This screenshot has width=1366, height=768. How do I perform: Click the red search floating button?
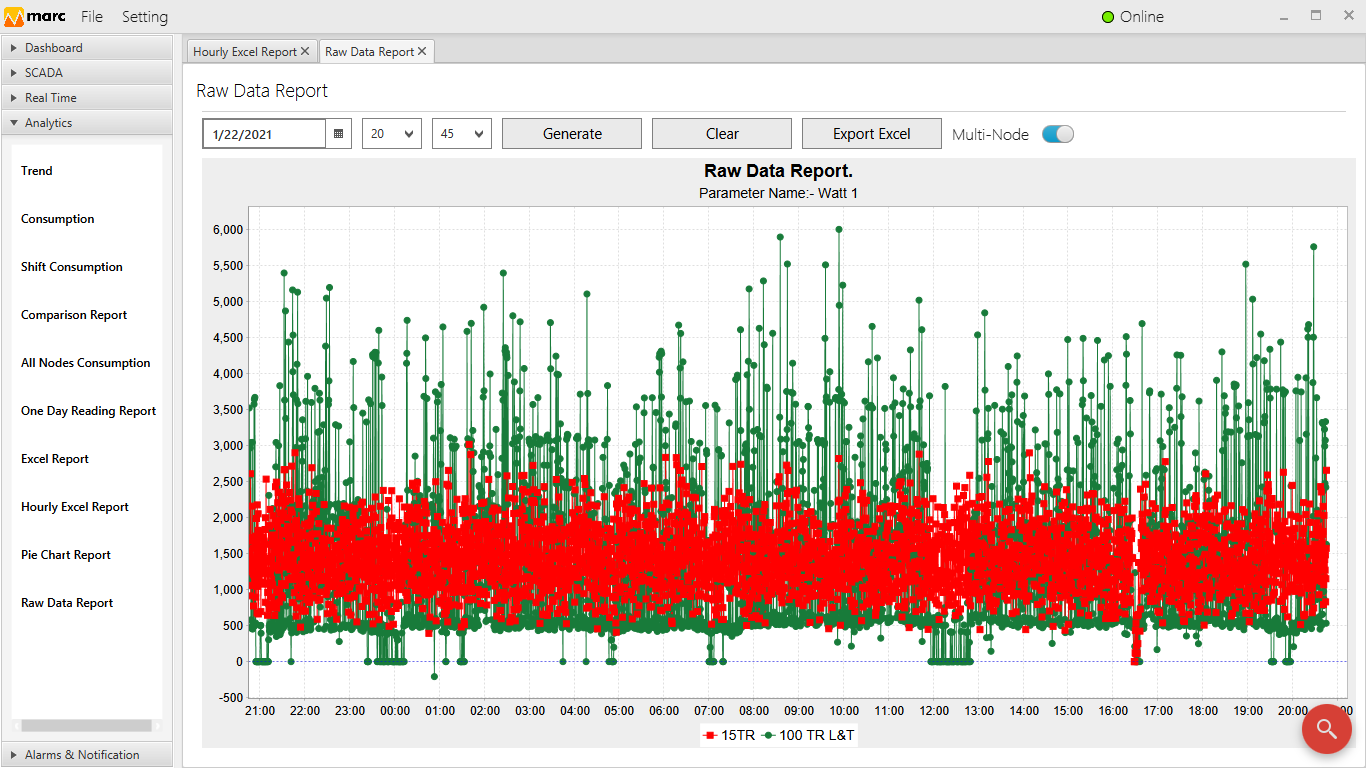point(1327,730)
